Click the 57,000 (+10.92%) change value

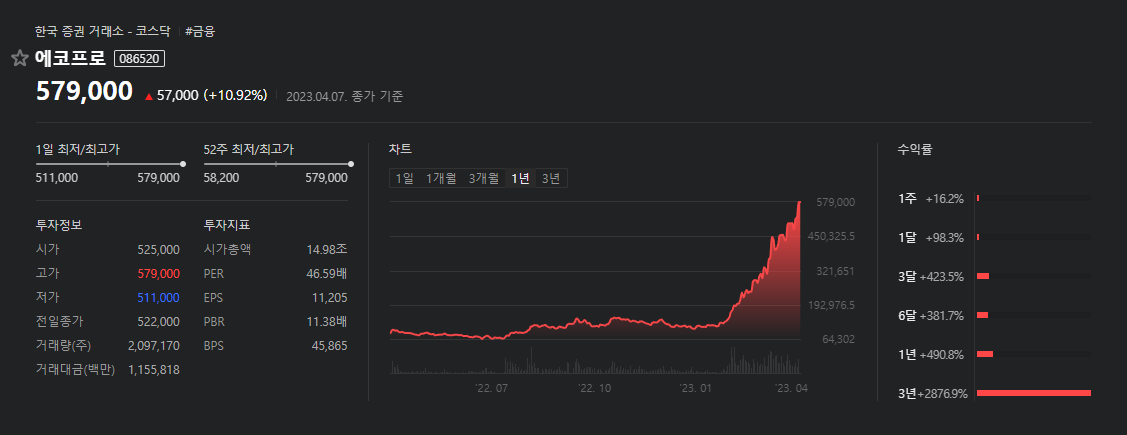click(212, 96)
